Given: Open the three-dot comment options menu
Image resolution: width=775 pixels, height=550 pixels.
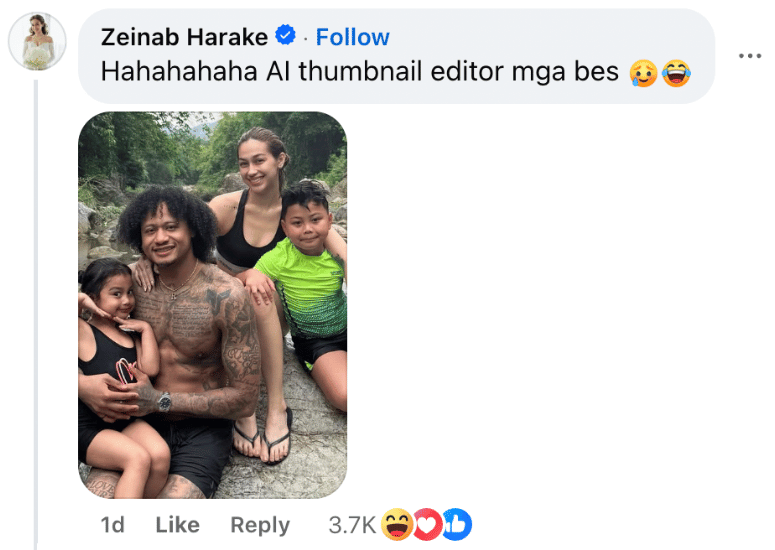Looking at the screenshot, I should (750, 55).
